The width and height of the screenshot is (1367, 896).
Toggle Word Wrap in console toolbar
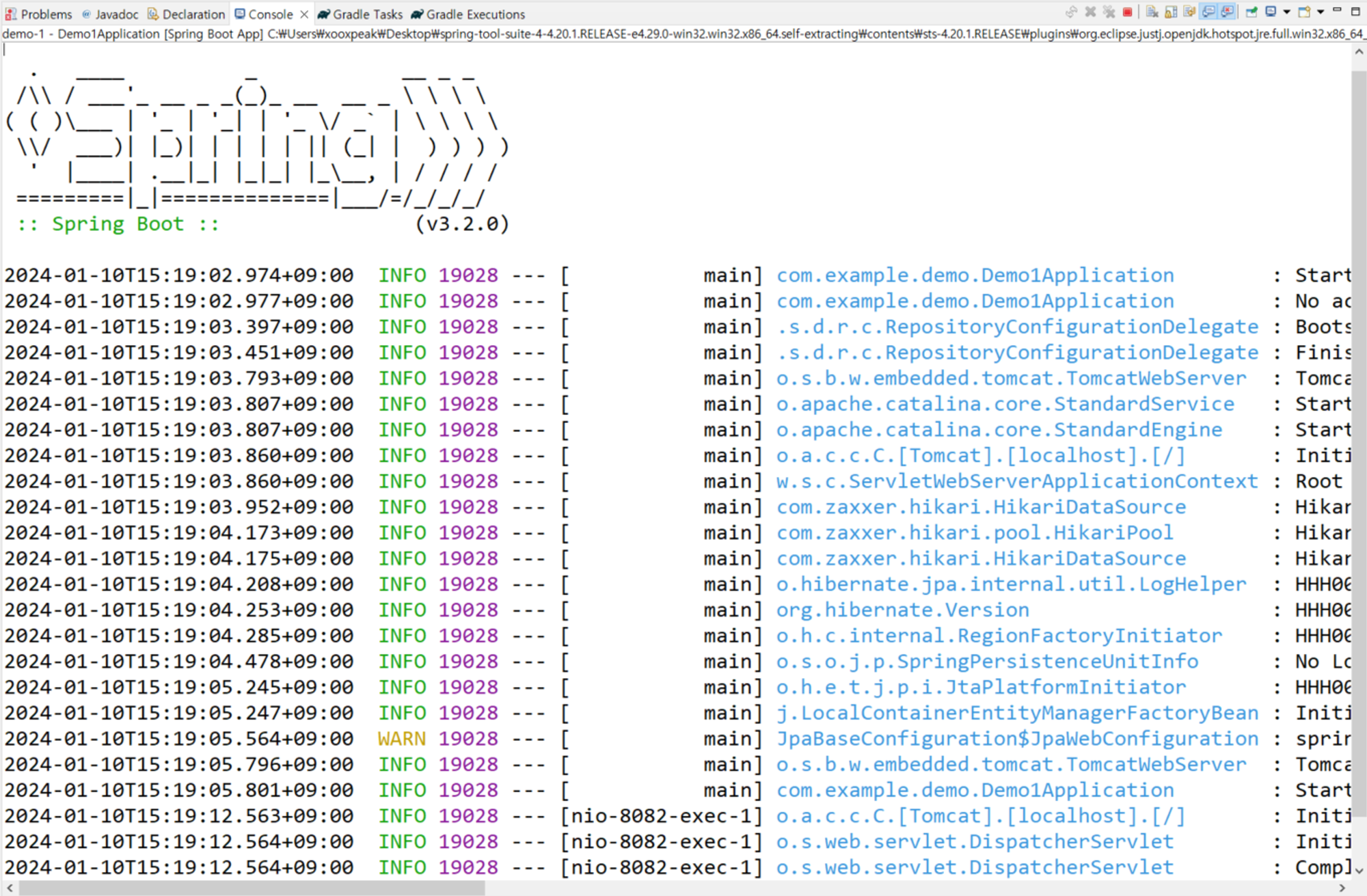pos(1189,12)
